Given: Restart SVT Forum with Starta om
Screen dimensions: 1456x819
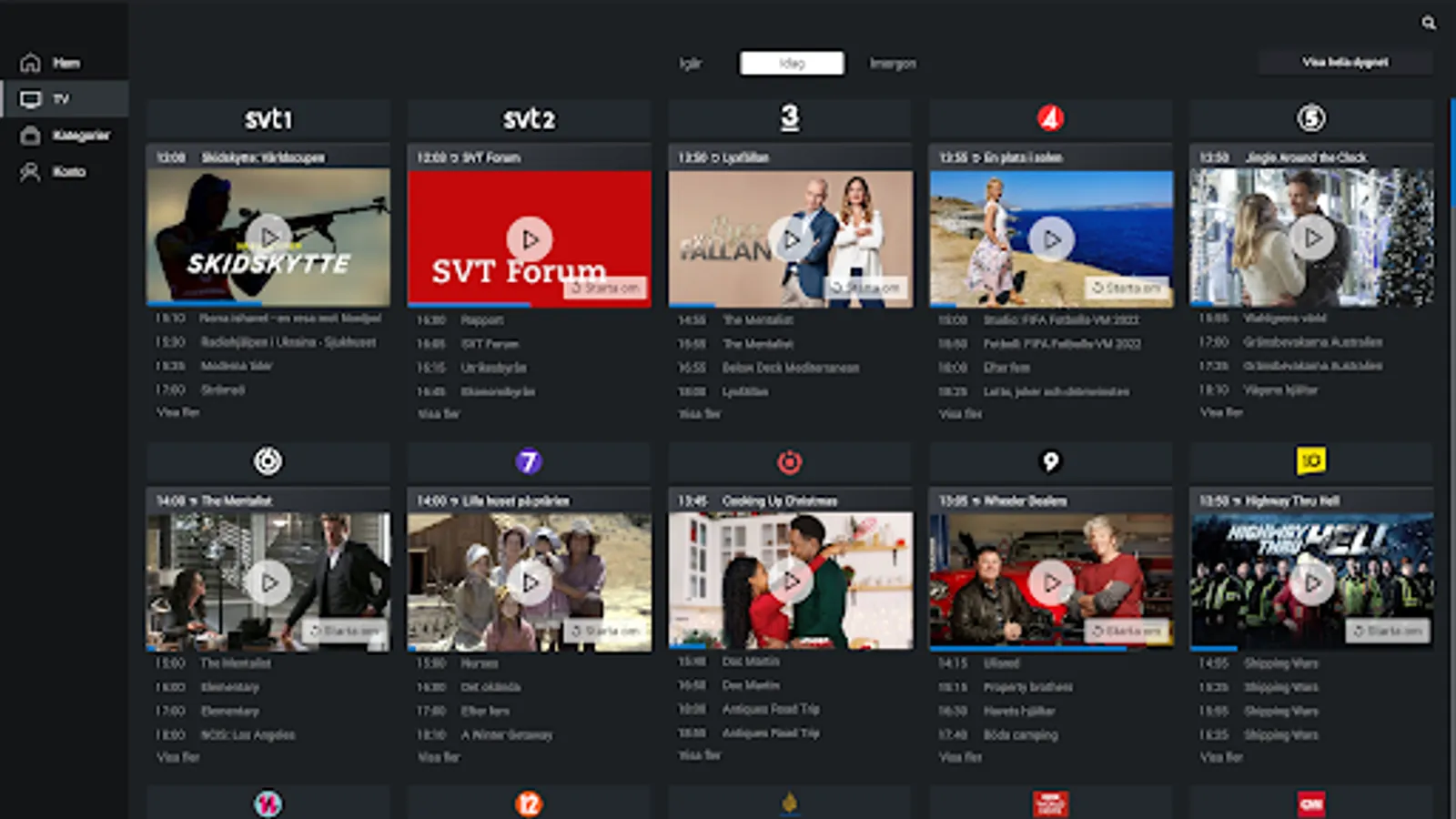Looking at the screenshot, I should coord(605,288).
